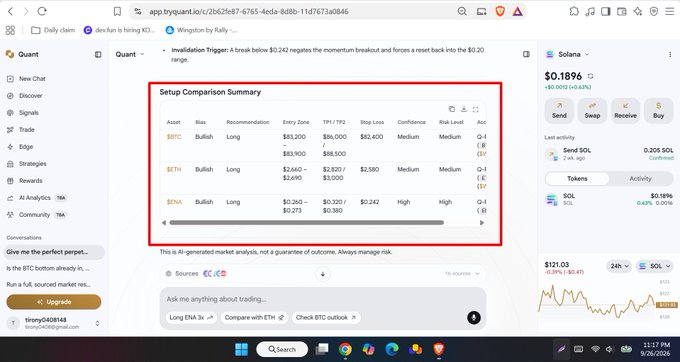Select the 'Long ENA 3x' suggestion
Viewport: 680px width, 362px height.
tap(191, 317)
